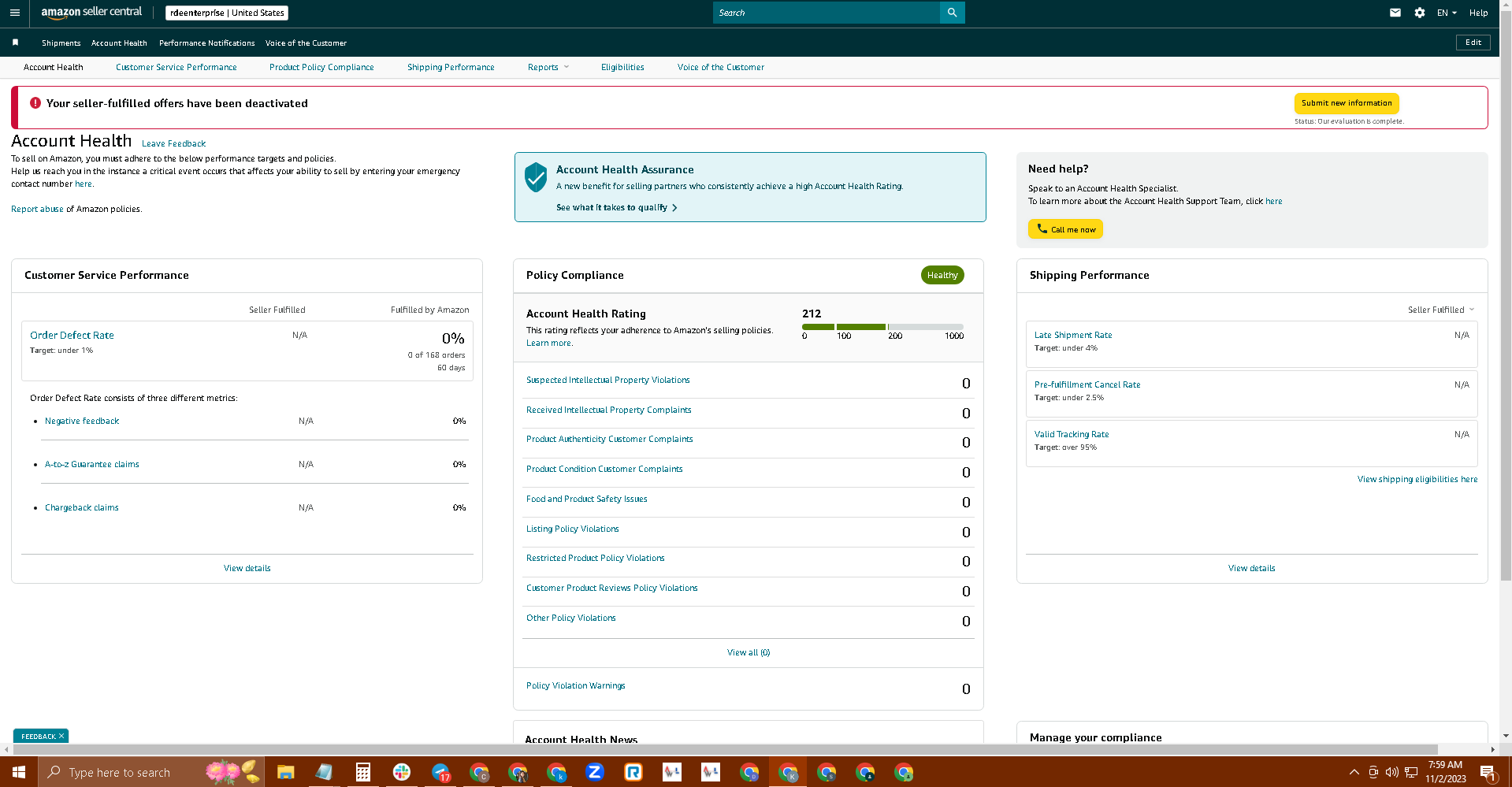Viewport: 1512px width, 787px height.
Task: Click in the top Search field
Action: 826,13
